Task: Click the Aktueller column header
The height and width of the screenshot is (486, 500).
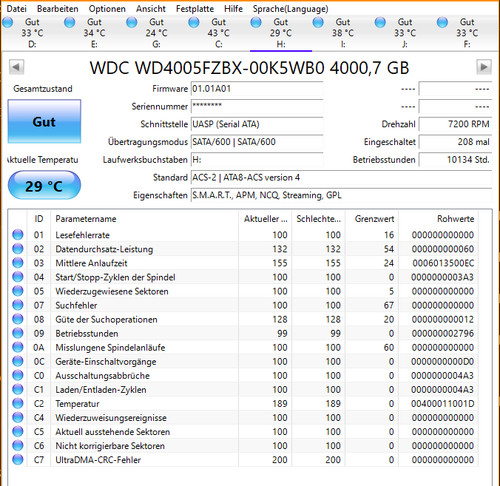Action: pos(265,219)
